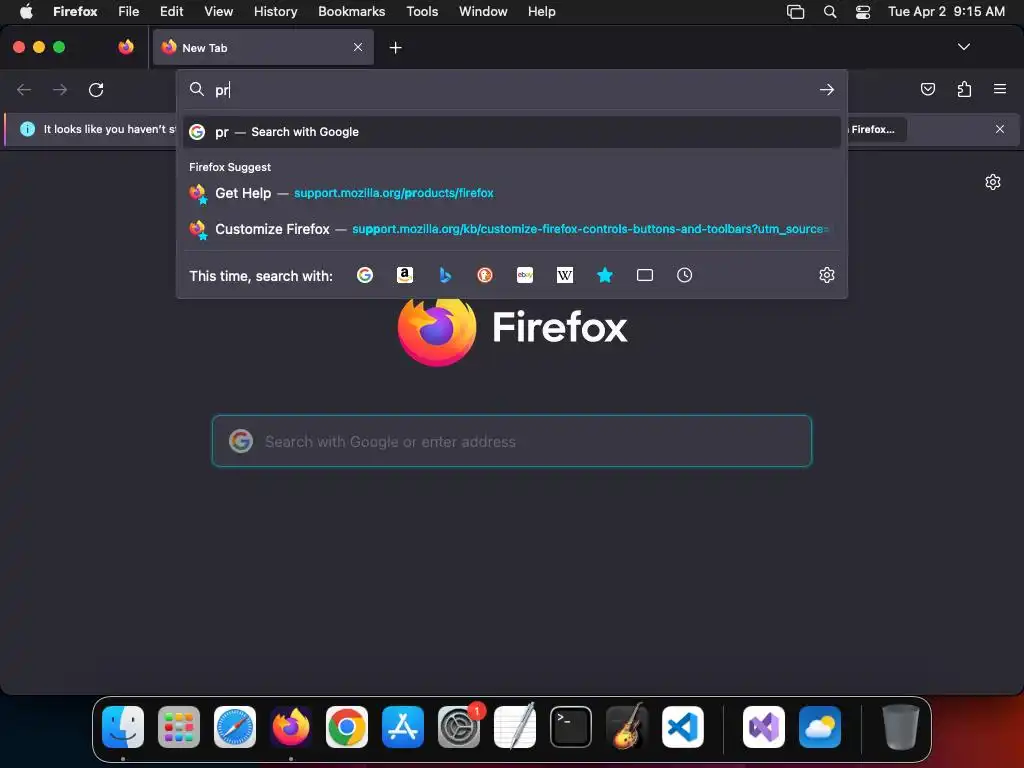Focus the page's Search with Google box

512,441
